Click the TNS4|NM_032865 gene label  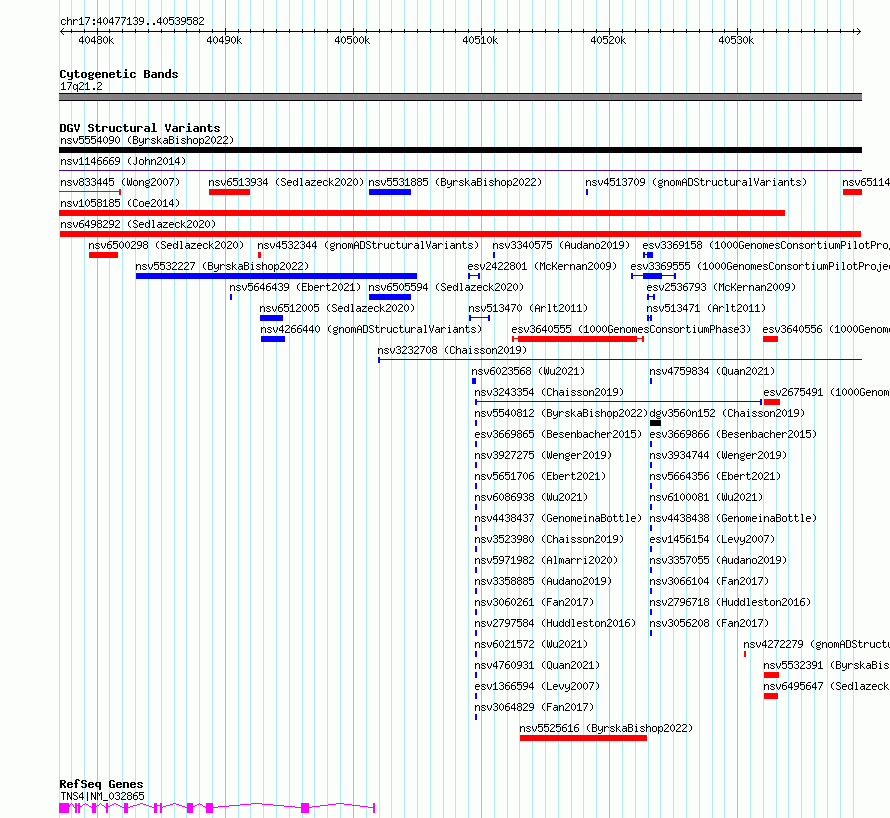[102, 796]
